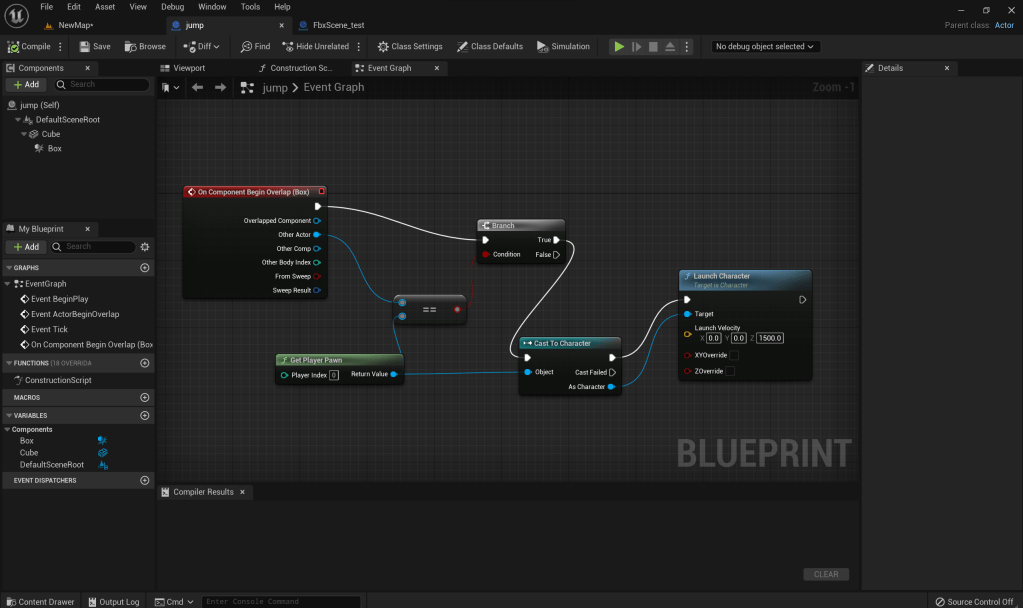Enable the ZOverride checkbox
This screenshot has width=1023, height=608.
click(x=730, y=371)
